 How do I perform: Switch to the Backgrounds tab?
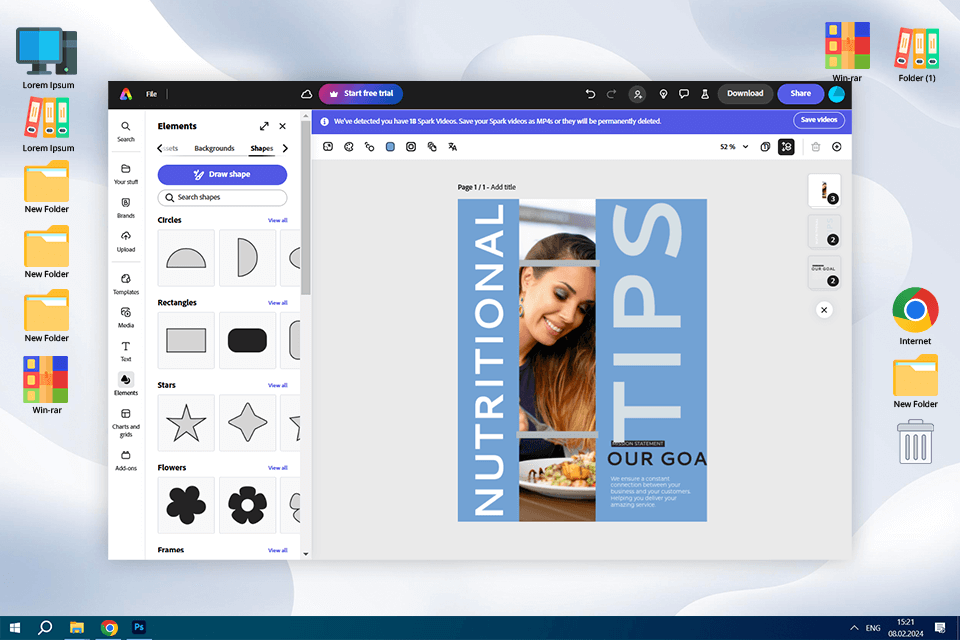point(214,148)
